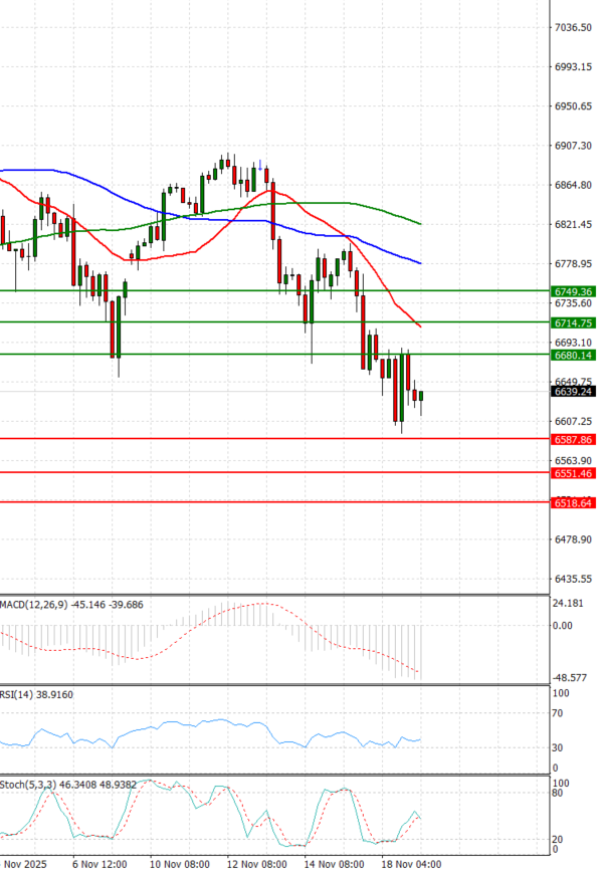
Task: Click the 14 Nov 08:00 time label
Action: pos(335,861)
